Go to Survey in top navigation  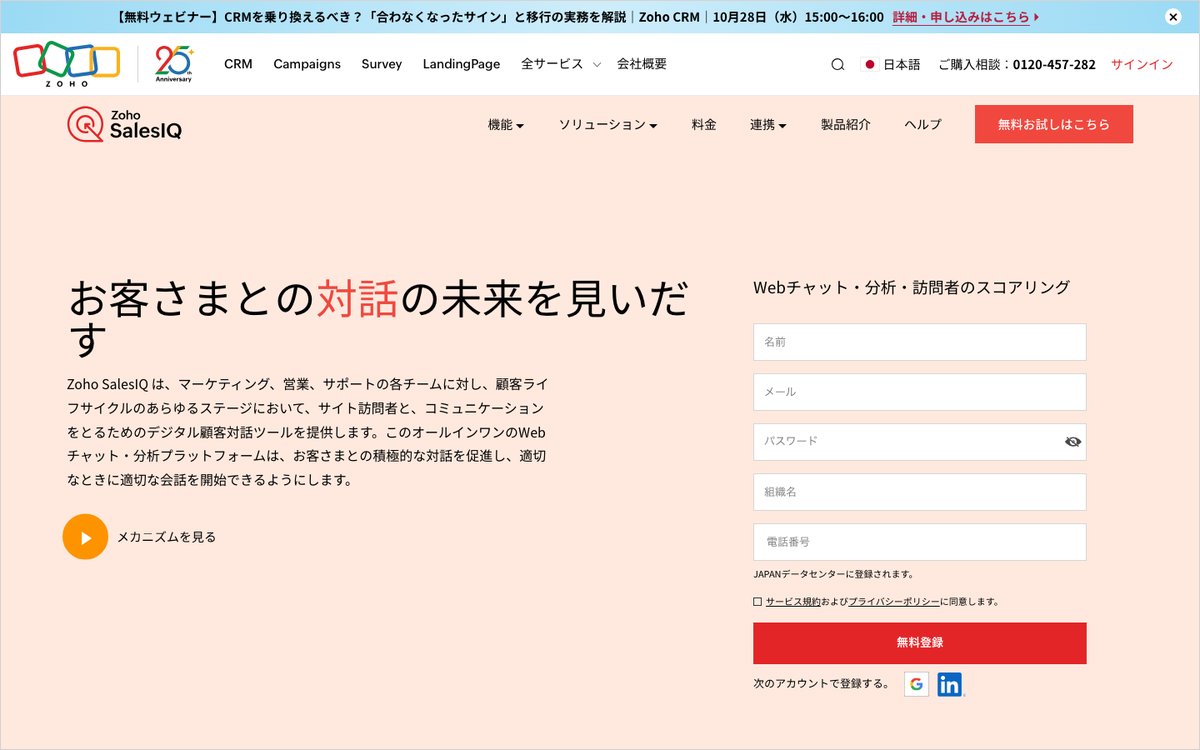382,64
